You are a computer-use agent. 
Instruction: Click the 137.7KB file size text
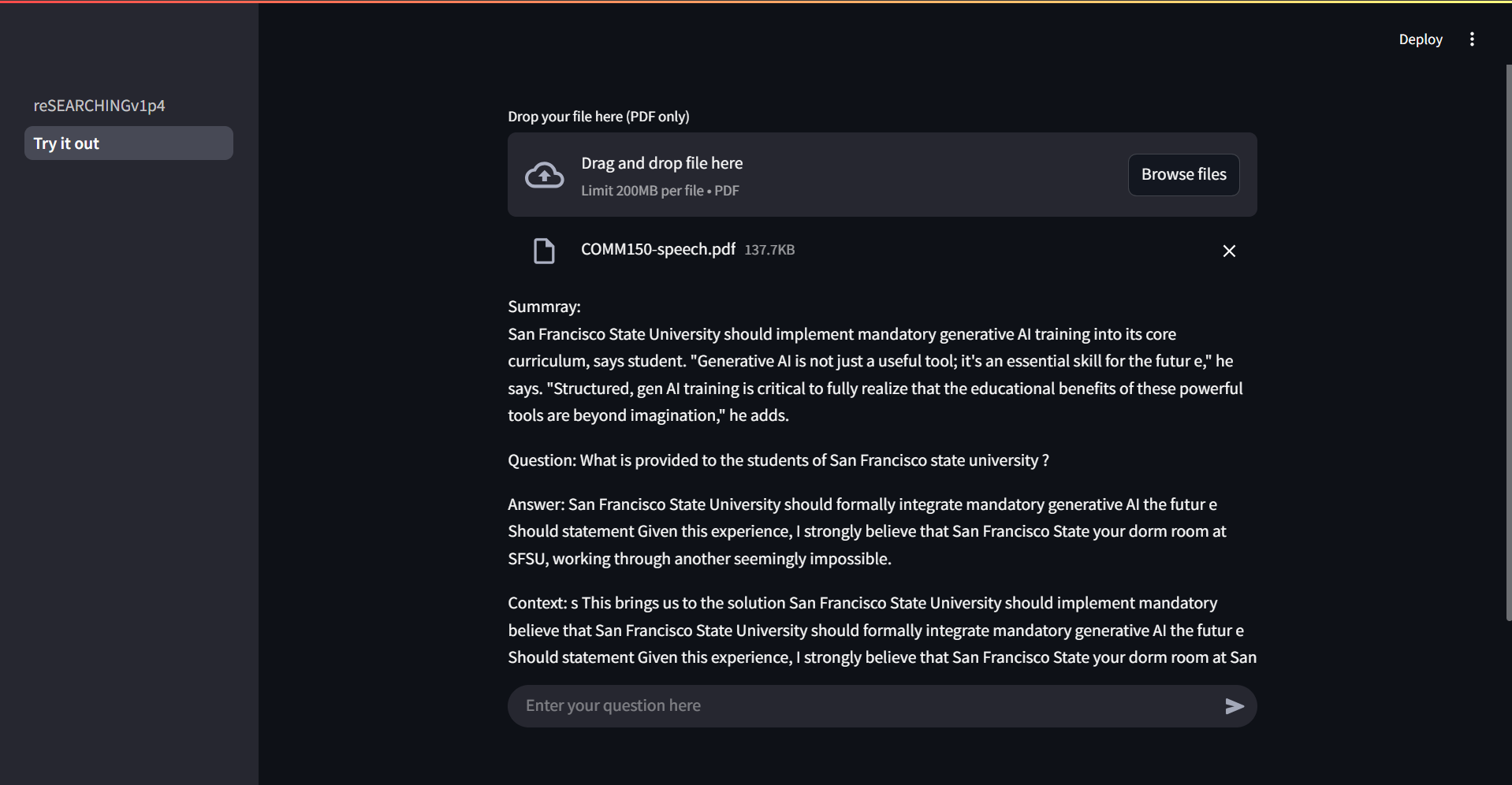coord(769,250)
